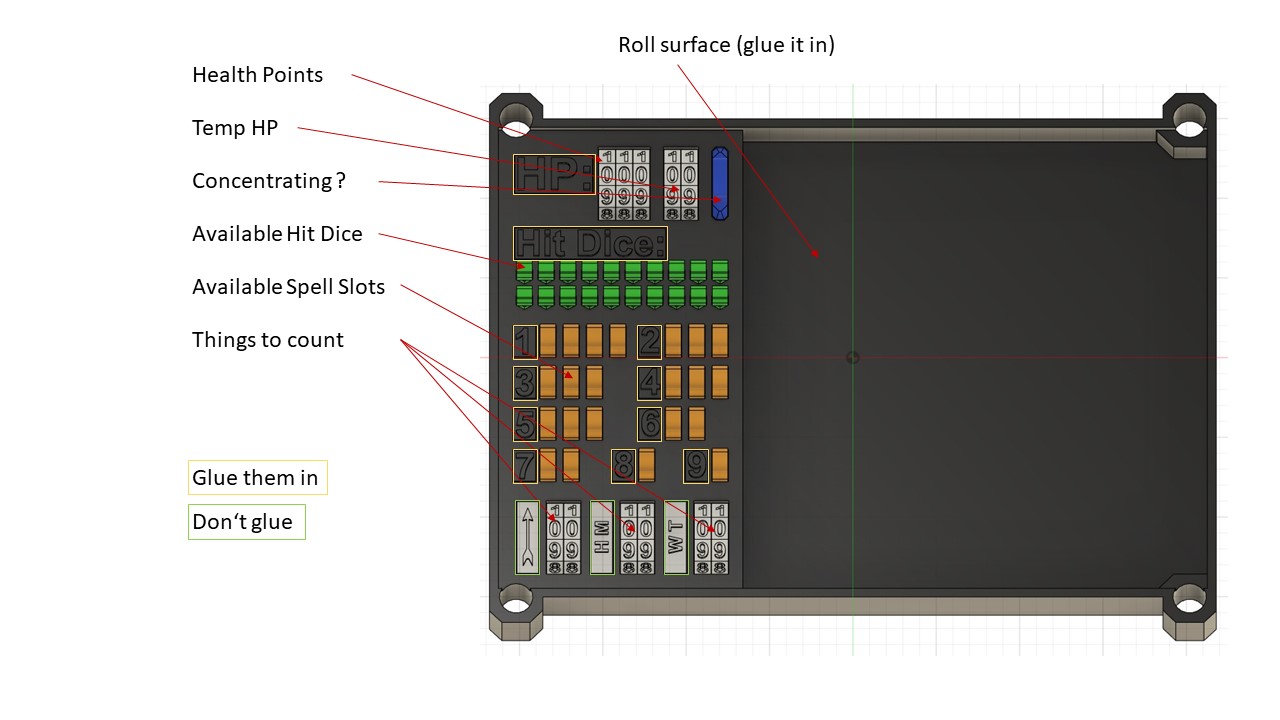Click the spell level 4 number plate
This screenshot has height=720, width=1280.
(650, 382)
